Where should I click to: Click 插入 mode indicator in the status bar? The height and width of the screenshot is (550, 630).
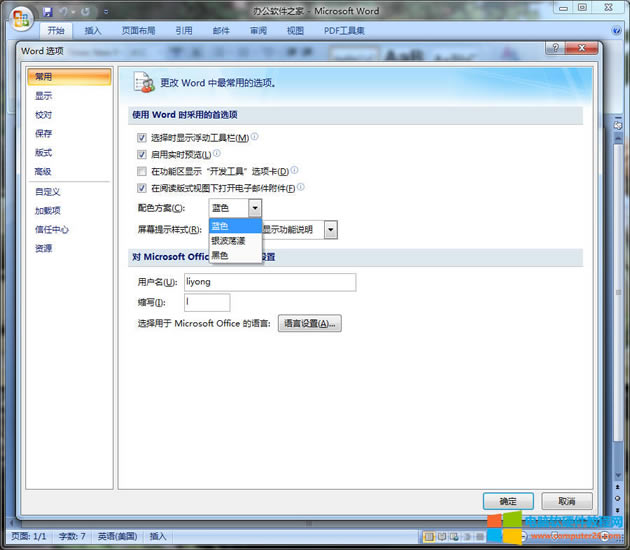pos(158,536)
